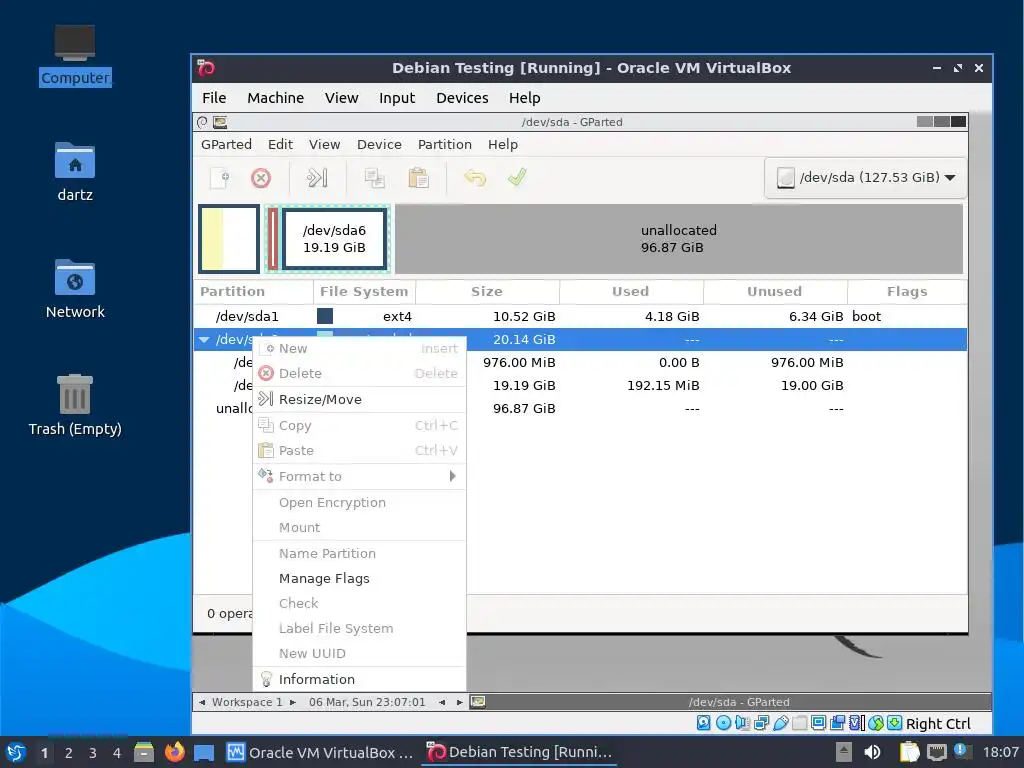Viewport: 1024px width, 768px height.
Task: Open the VirtualBox View menu
Action: click(x=342, y=98)
